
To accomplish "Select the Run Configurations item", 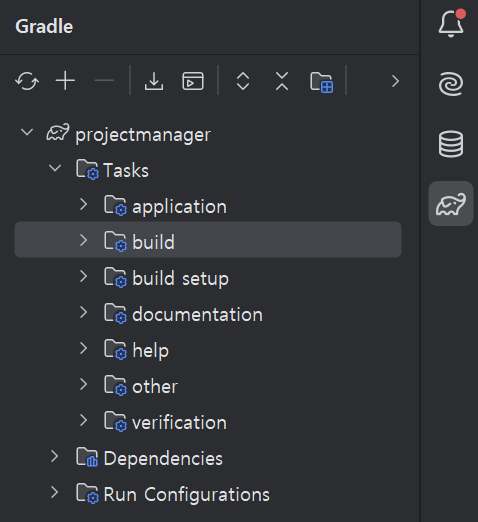I will (186, 495).
